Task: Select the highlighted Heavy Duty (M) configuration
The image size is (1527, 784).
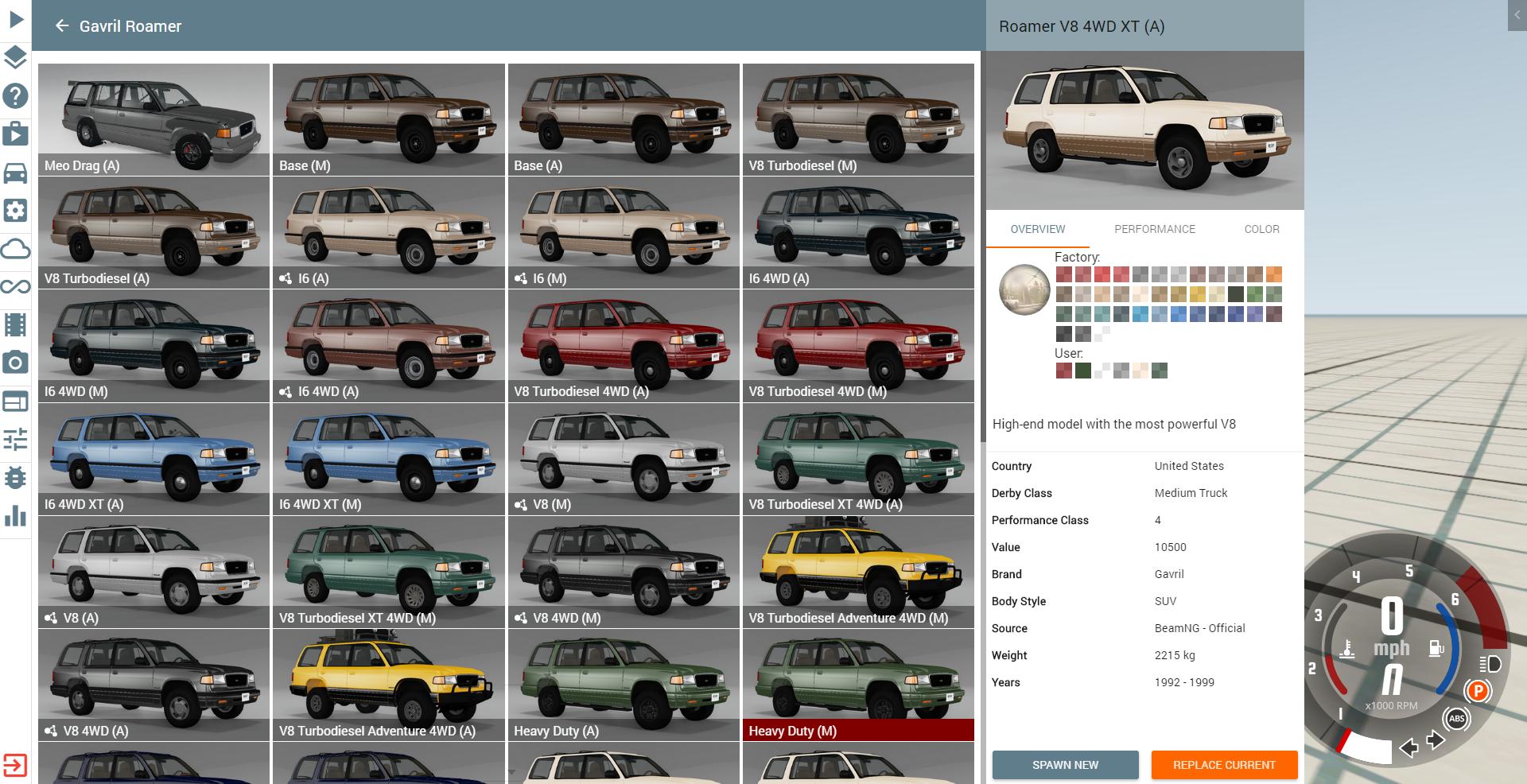Action: click(858, 685)
